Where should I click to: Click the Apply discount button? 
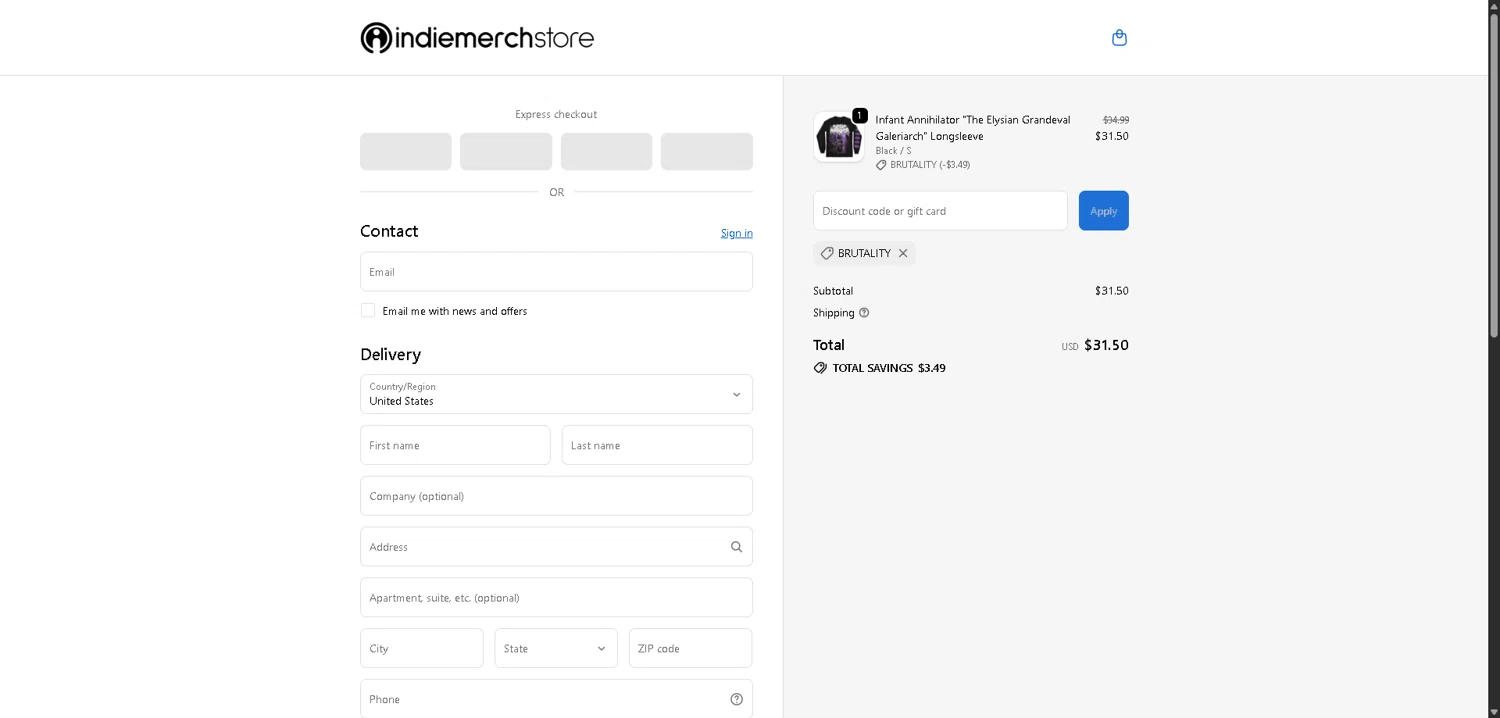(x=1104, y=211)
